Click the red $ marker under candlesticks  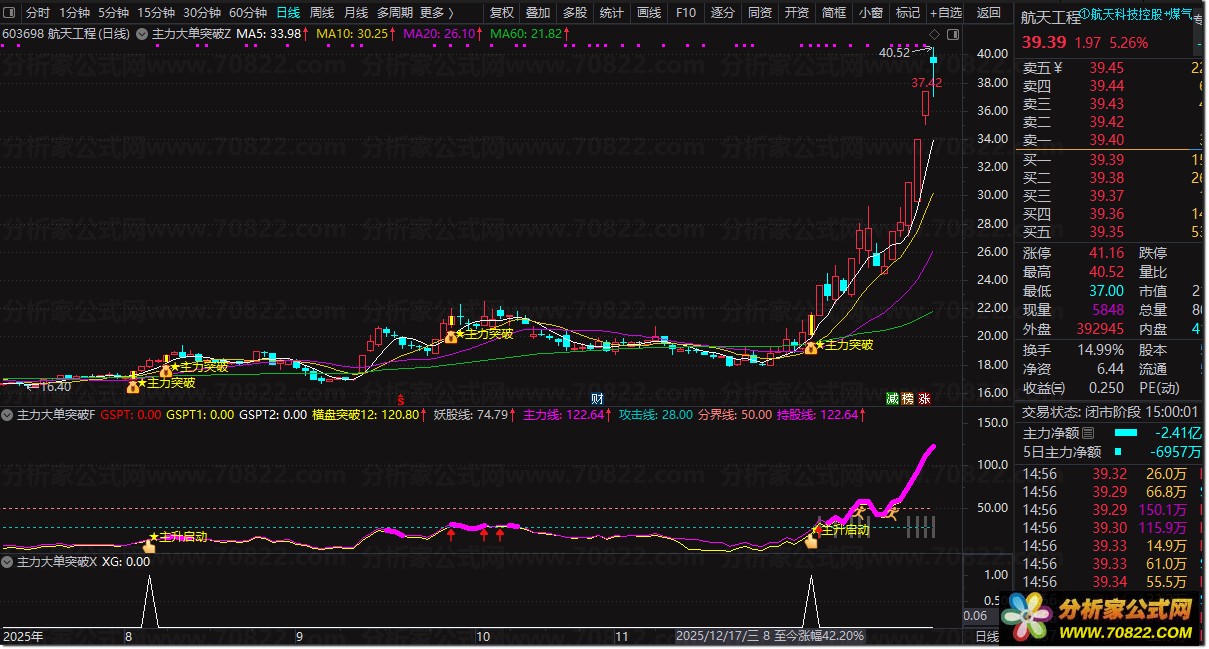click(401, 398)
